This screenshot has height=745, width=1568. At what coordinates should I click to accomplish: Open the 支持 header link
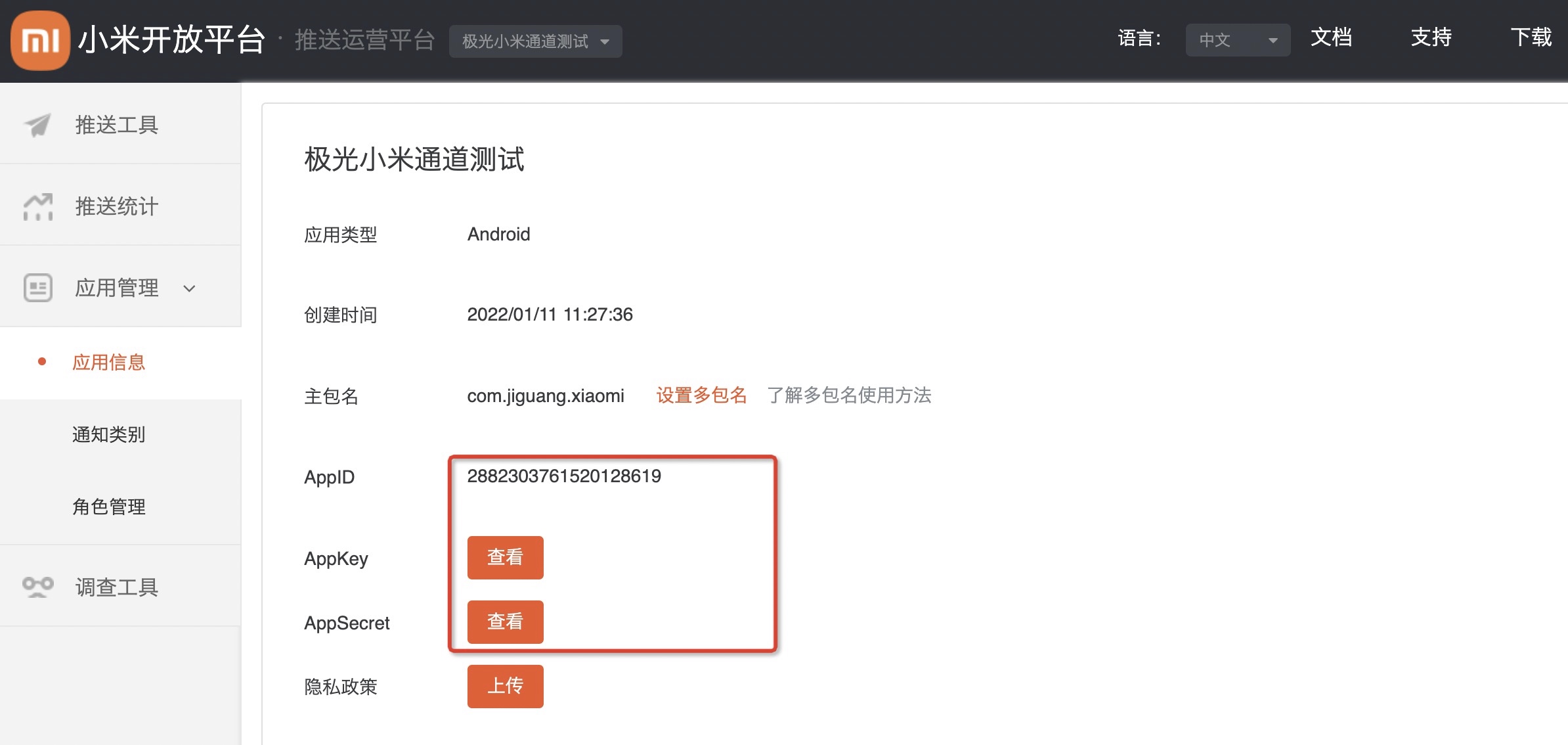1431,37
